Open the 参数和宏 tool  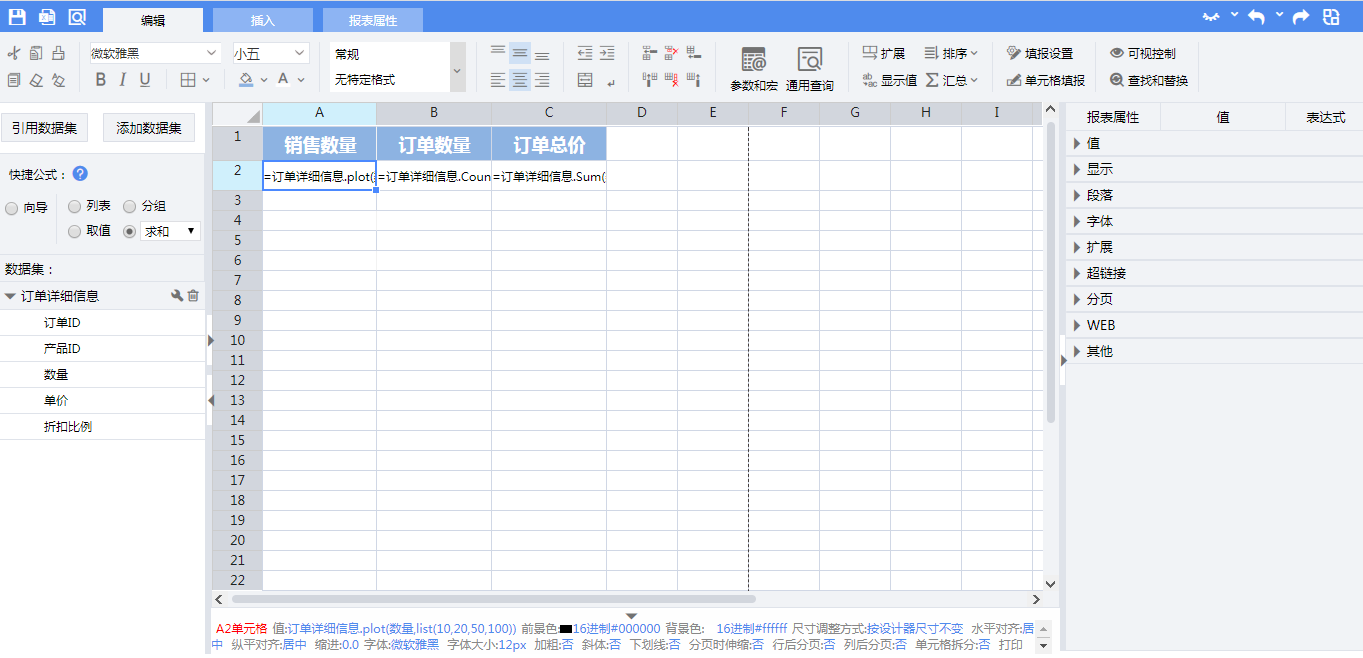[753, 68]
